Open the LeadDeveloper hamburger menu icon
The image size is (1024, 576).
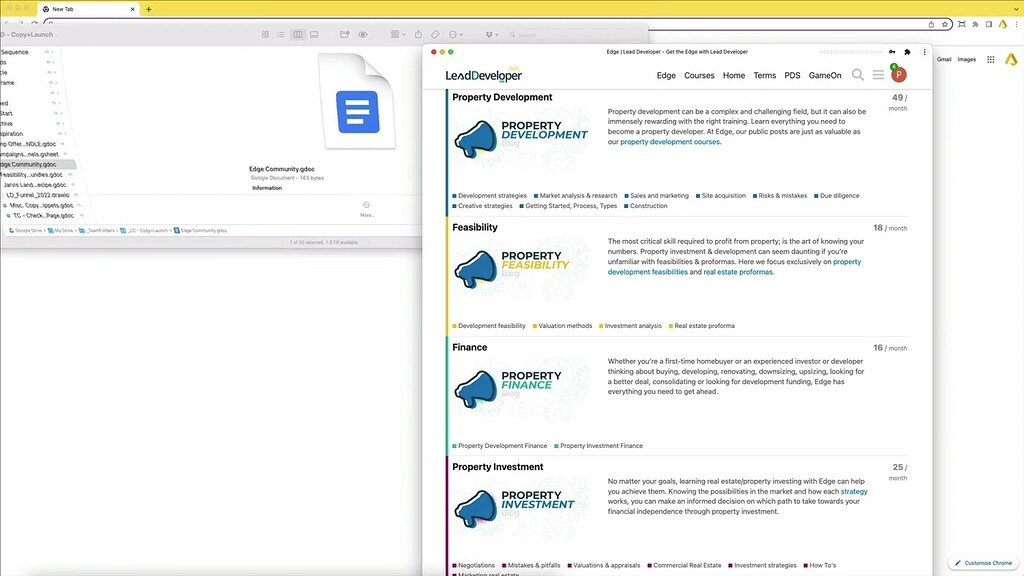(878, 75)
